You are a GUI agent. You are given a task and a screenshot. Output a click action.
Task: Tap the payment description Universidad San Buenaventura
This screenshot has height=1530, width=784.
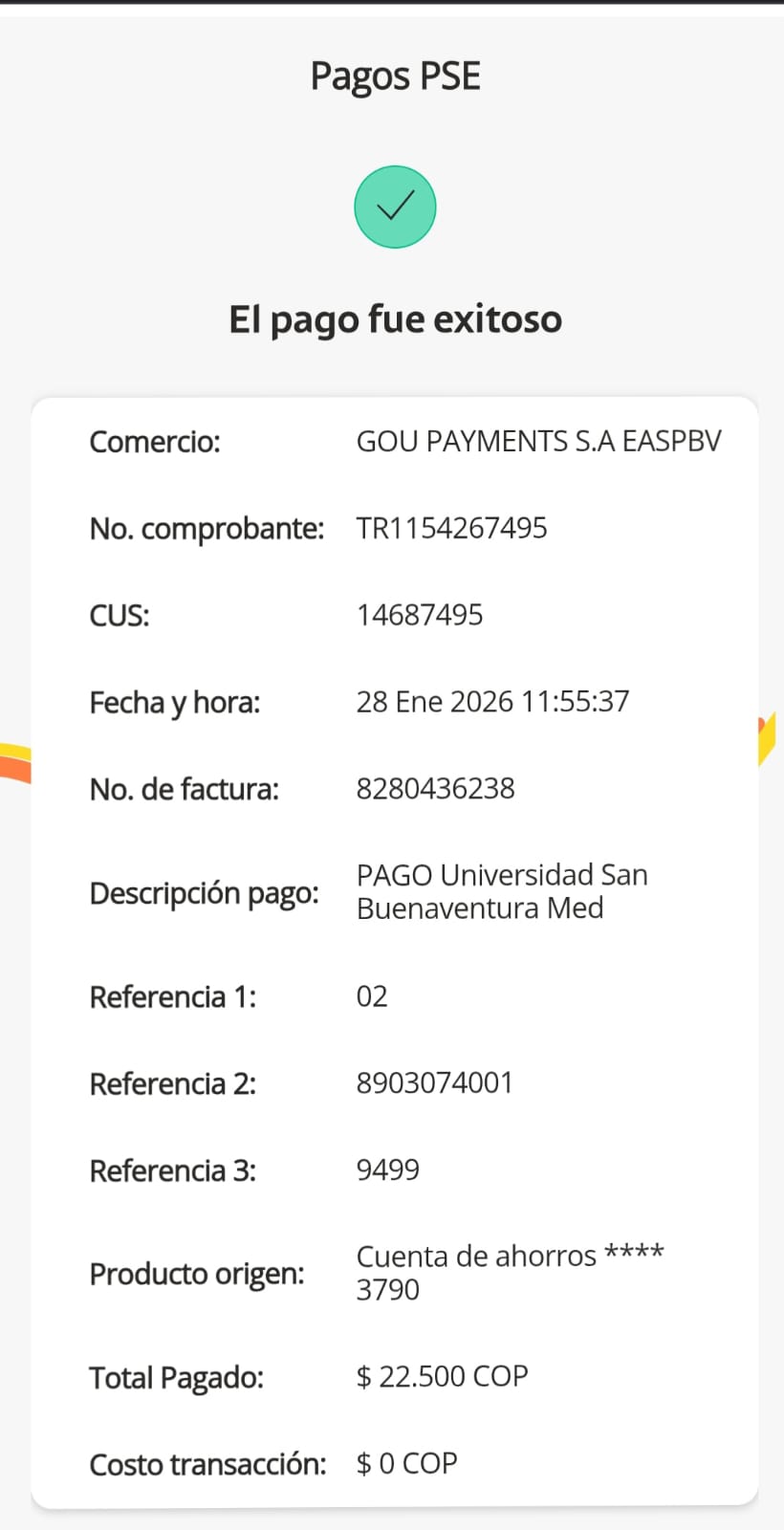pos(502,891)
